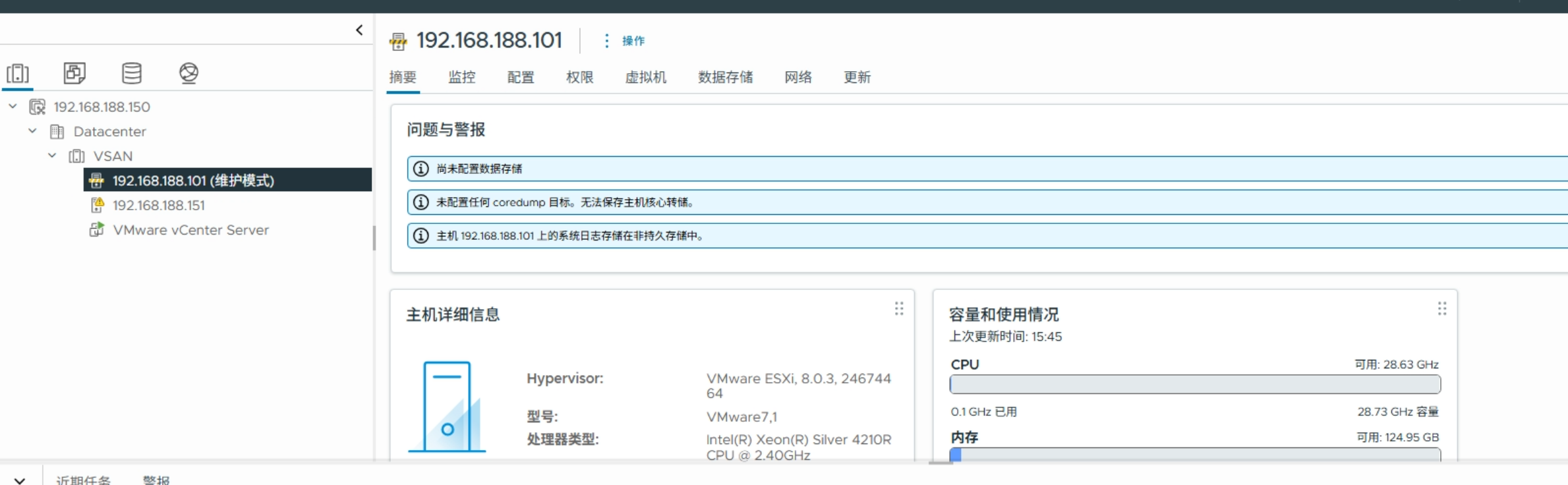The image size is (1568, 485).
Task: Click the Datacenter building icon
Action: point(57,132)
